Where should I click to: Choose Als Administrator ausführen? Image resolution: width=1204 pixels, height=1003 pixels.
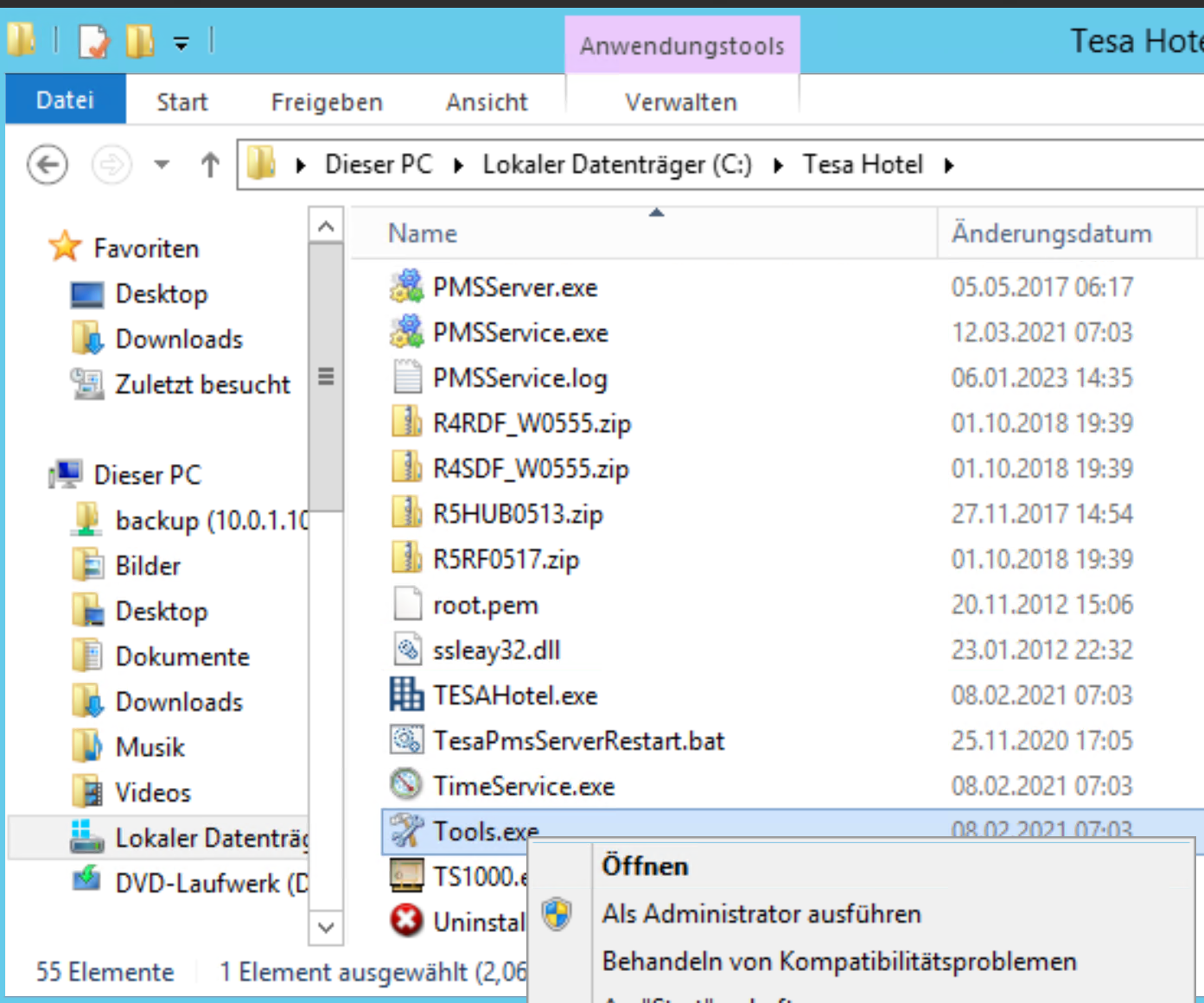click(761, 913)
